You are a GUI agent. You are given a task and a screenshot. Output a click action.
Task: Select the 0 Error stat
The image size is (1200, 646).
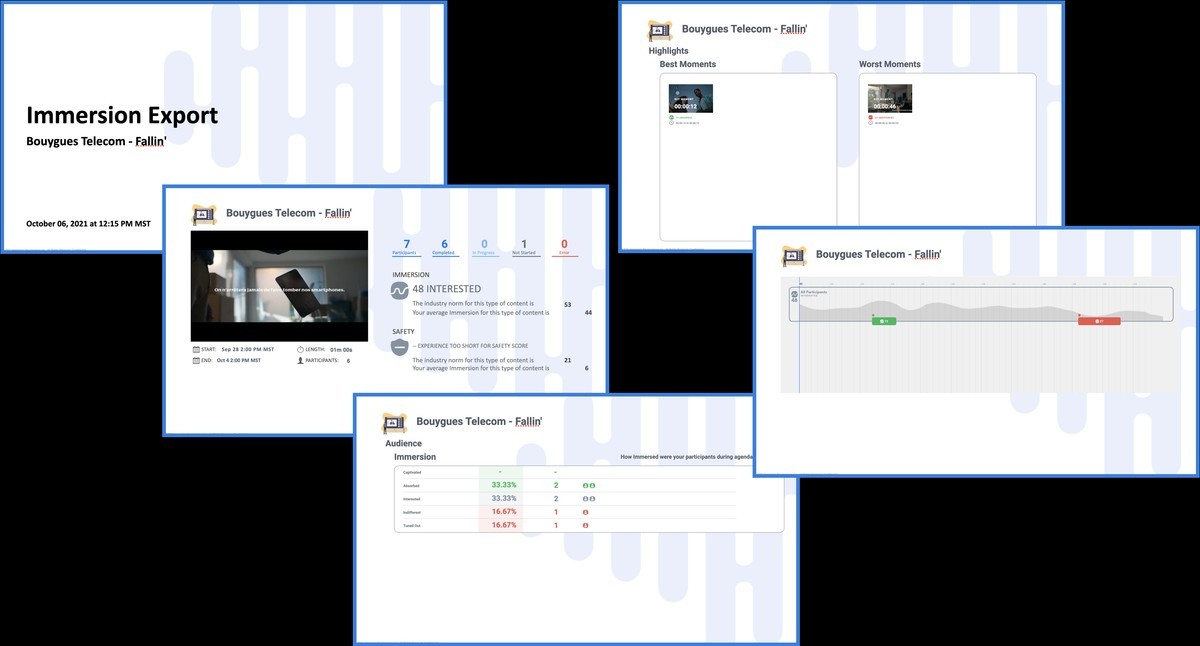click(564, 247)
